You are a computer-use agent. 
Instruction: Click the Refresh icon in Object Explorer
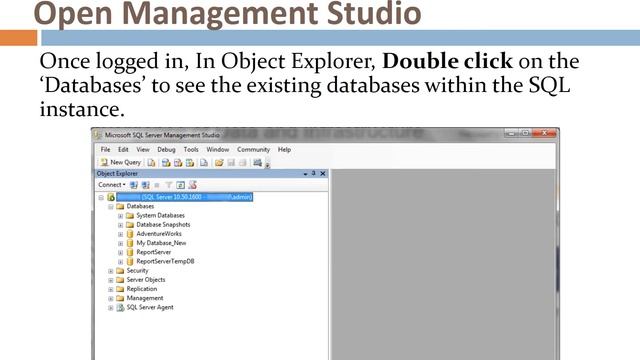(x=180, y=185)
